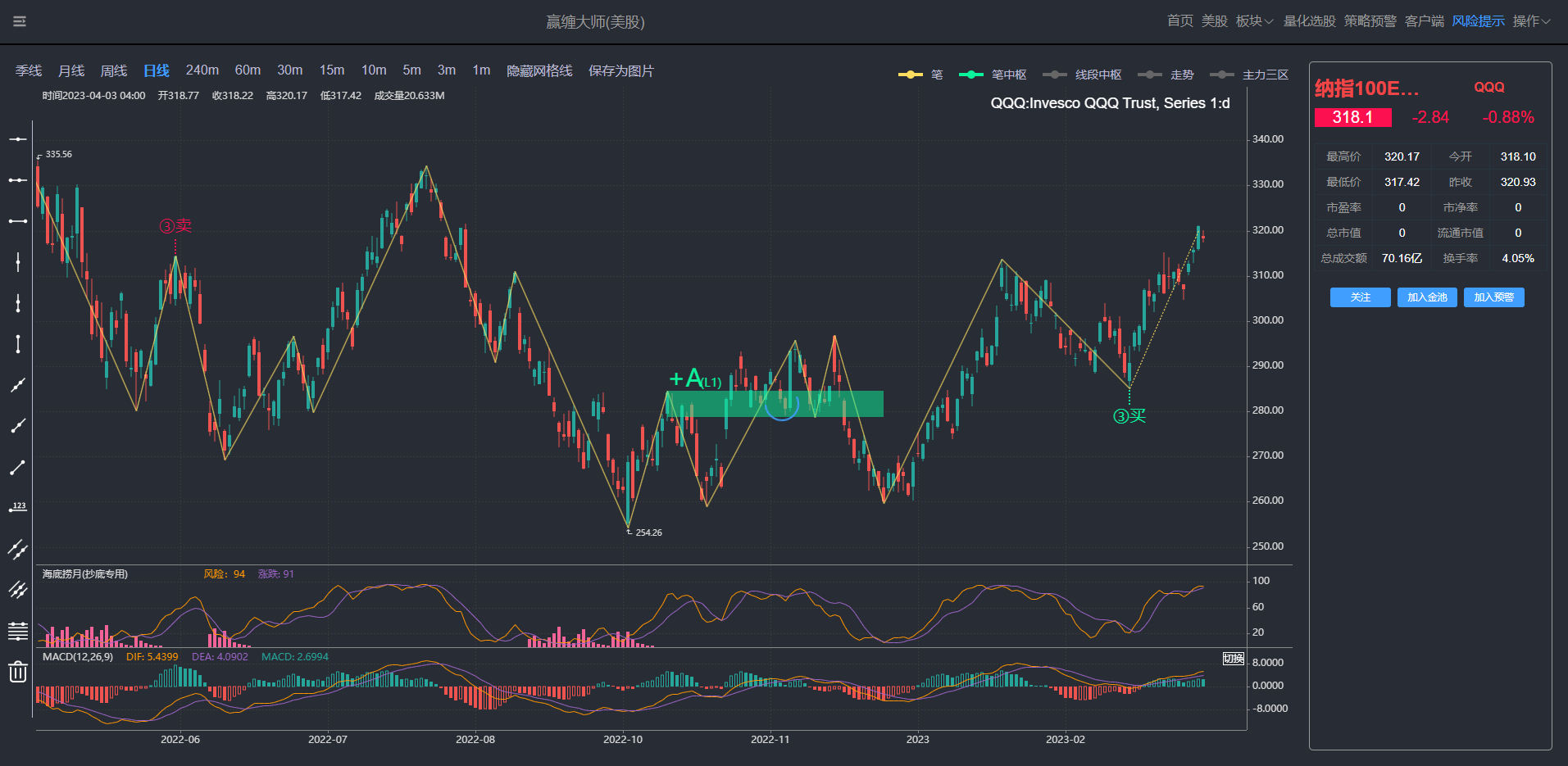Click the 保存为图片 button
The image size is (1568, 766).
(x=620, y=70)
